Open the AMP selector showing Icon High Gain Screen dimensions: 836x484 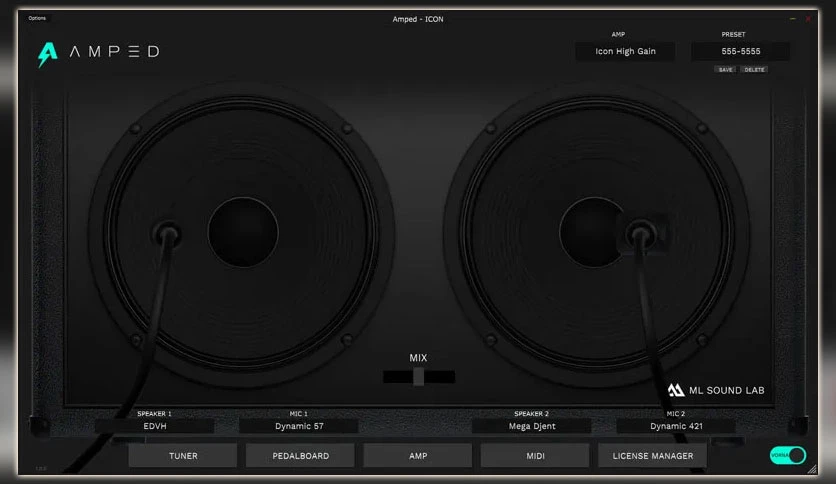click(625, 51)
